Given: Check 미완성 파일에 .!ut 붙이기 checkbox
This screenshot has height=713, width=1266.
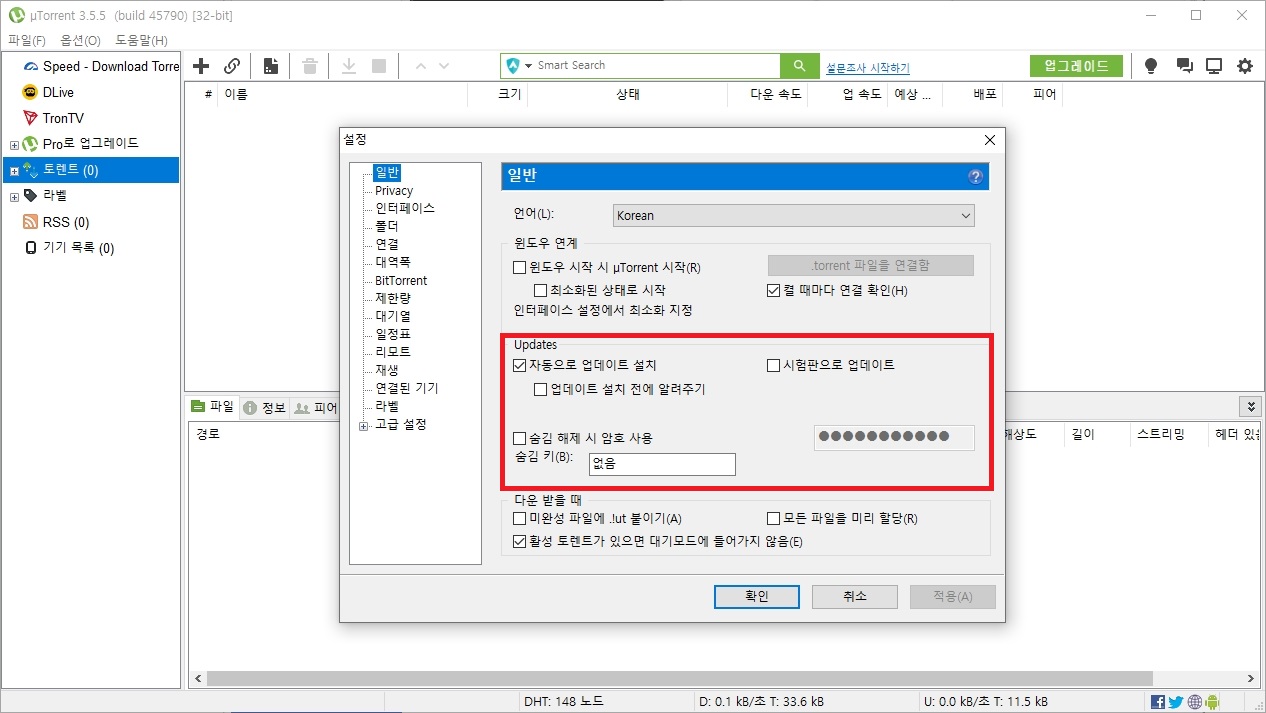Looking at the screenshot, I should [x=519, y=519].
